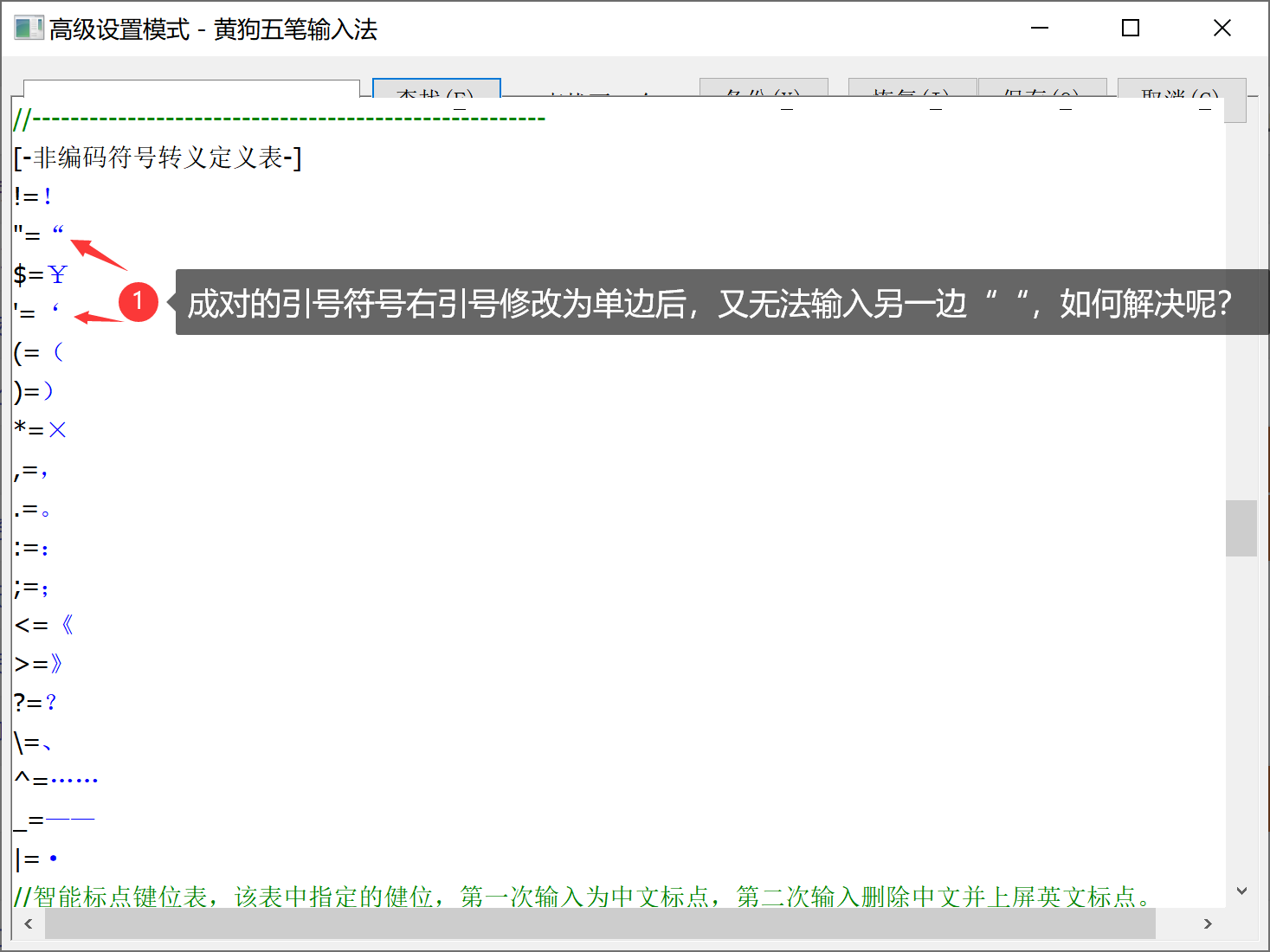The height and width of the screenshot is (952, 1270).
Task: Click the vertical scrollbar thumb
Action: coord(1241,528)
